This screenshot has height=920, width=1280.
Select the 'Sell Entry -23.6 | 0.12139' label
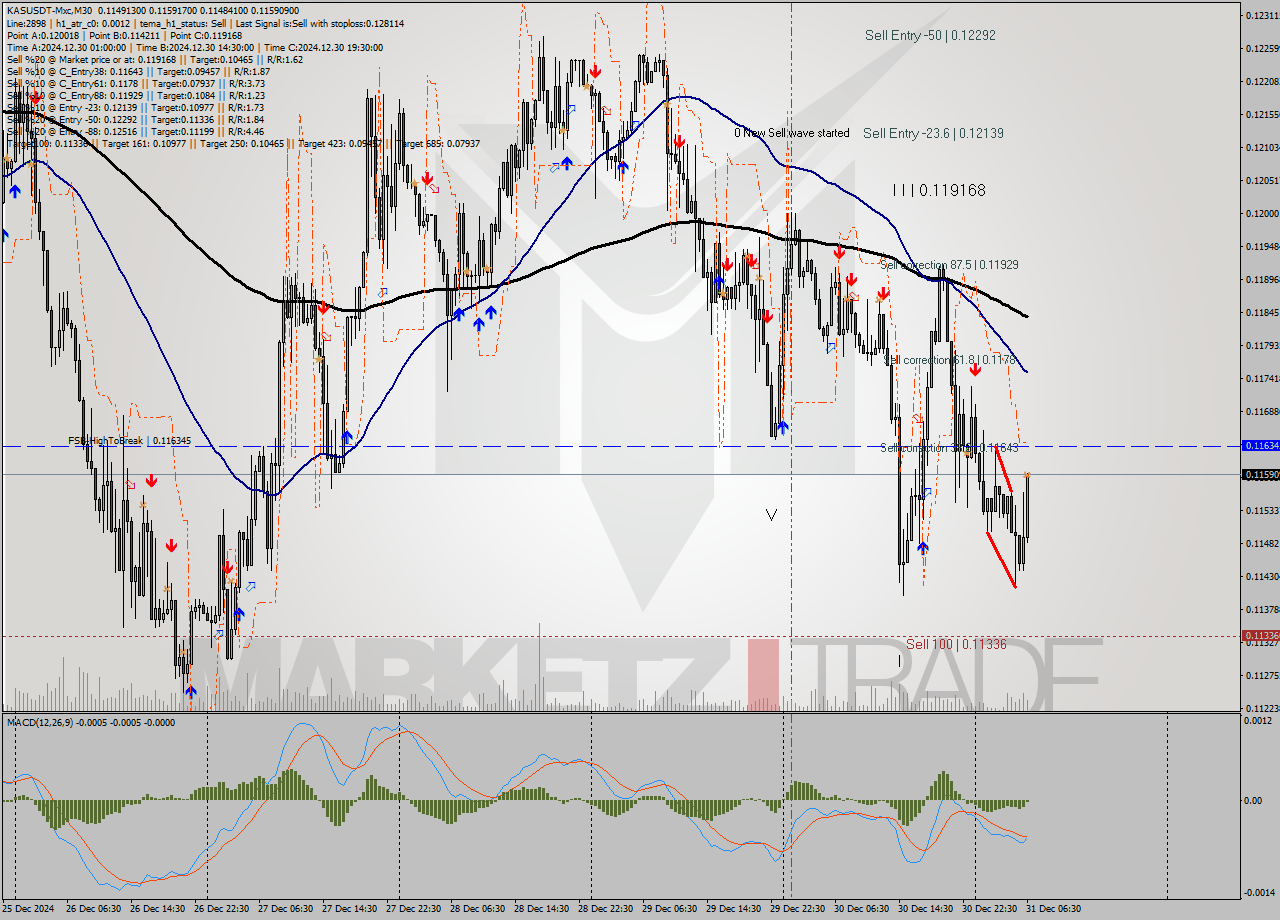point(933,133)
